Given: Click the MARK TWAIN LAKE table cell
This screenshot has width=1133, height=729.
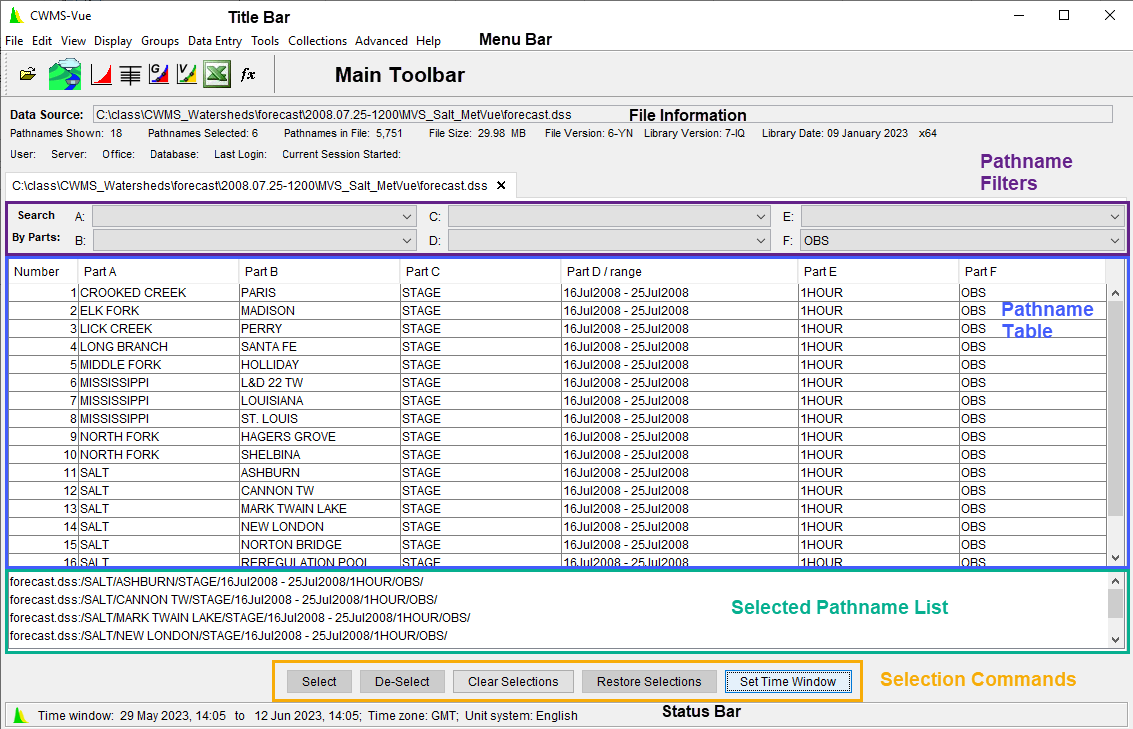Looking at the screenshot, I should [x=319, y=509].
